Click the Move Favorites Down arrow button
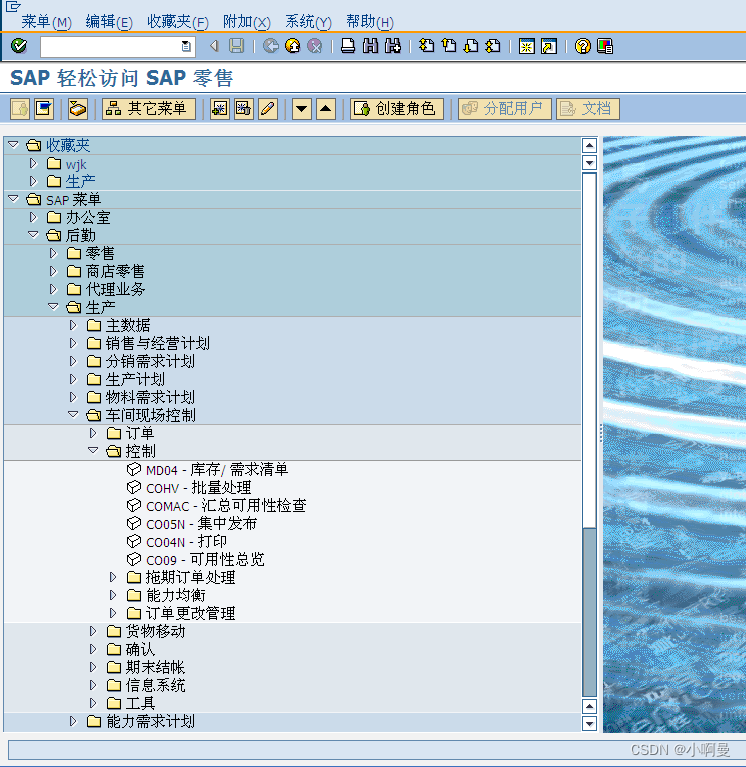 click(302, 109)
